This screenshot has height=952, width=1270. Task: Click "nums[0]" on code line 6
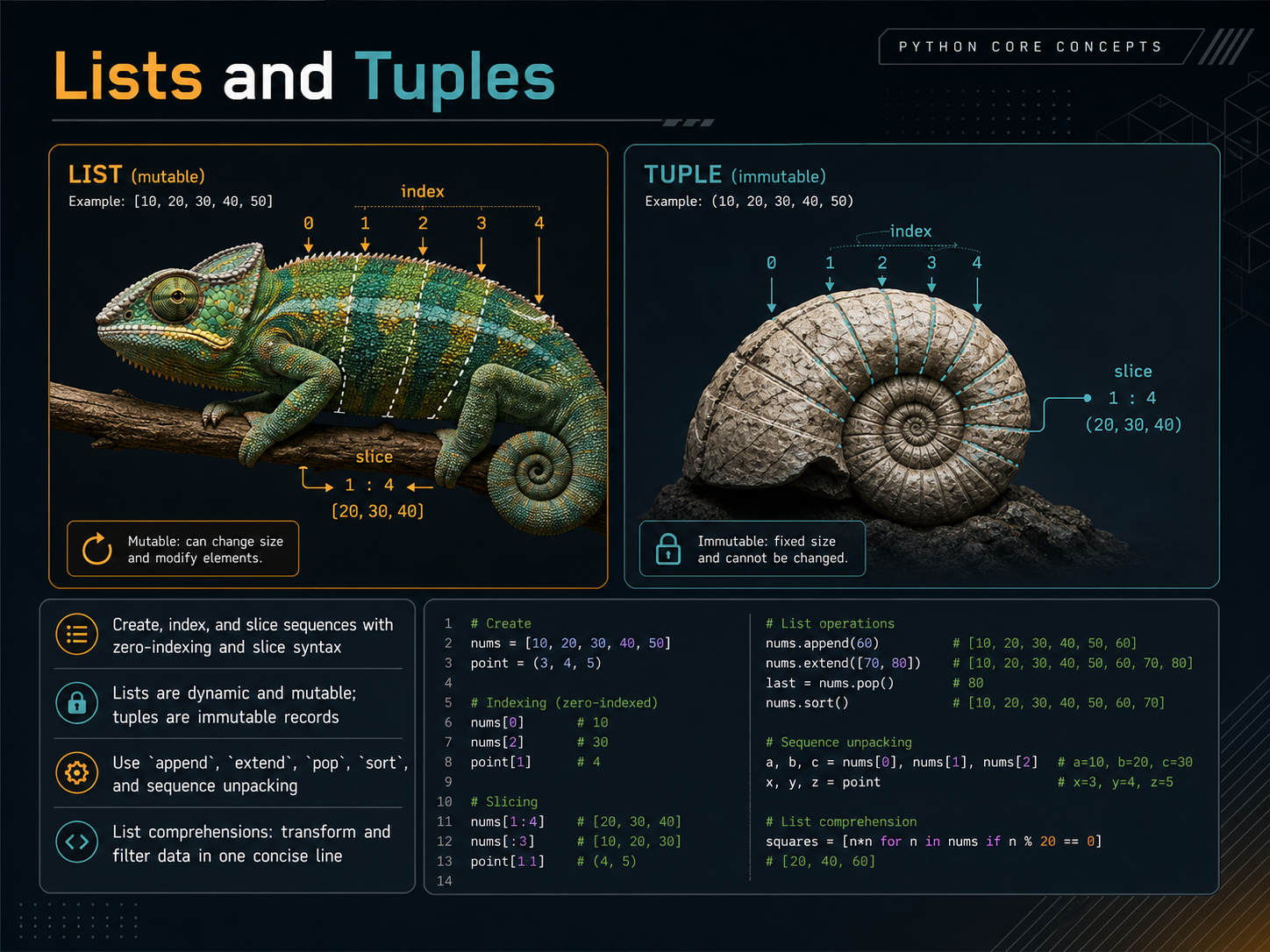[x=497, y=722]
